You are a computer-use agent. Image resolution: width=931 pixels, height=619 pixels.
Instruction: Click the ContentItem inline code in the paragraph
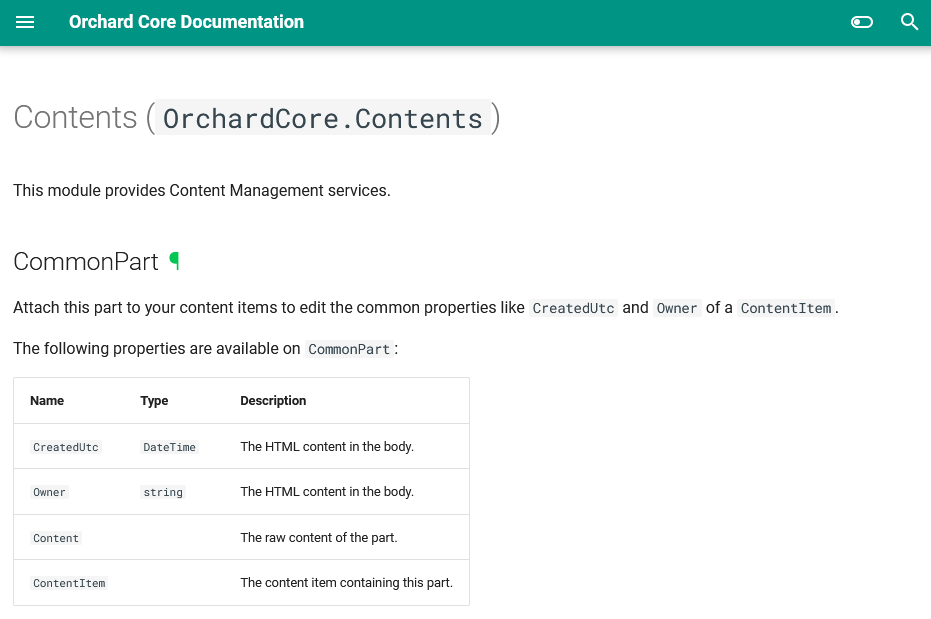pos(786,308)
